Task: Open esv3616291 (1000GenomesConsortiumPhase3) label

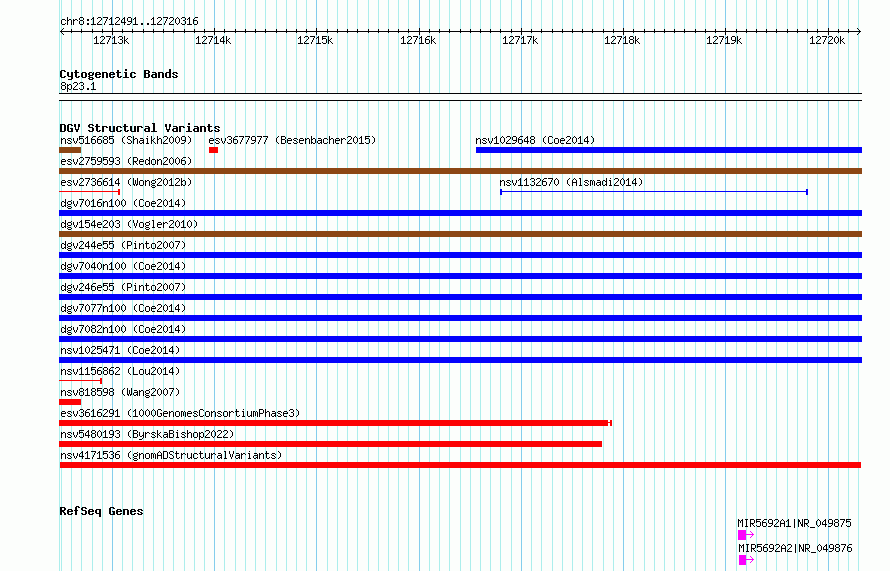Action: coord(180,413)
